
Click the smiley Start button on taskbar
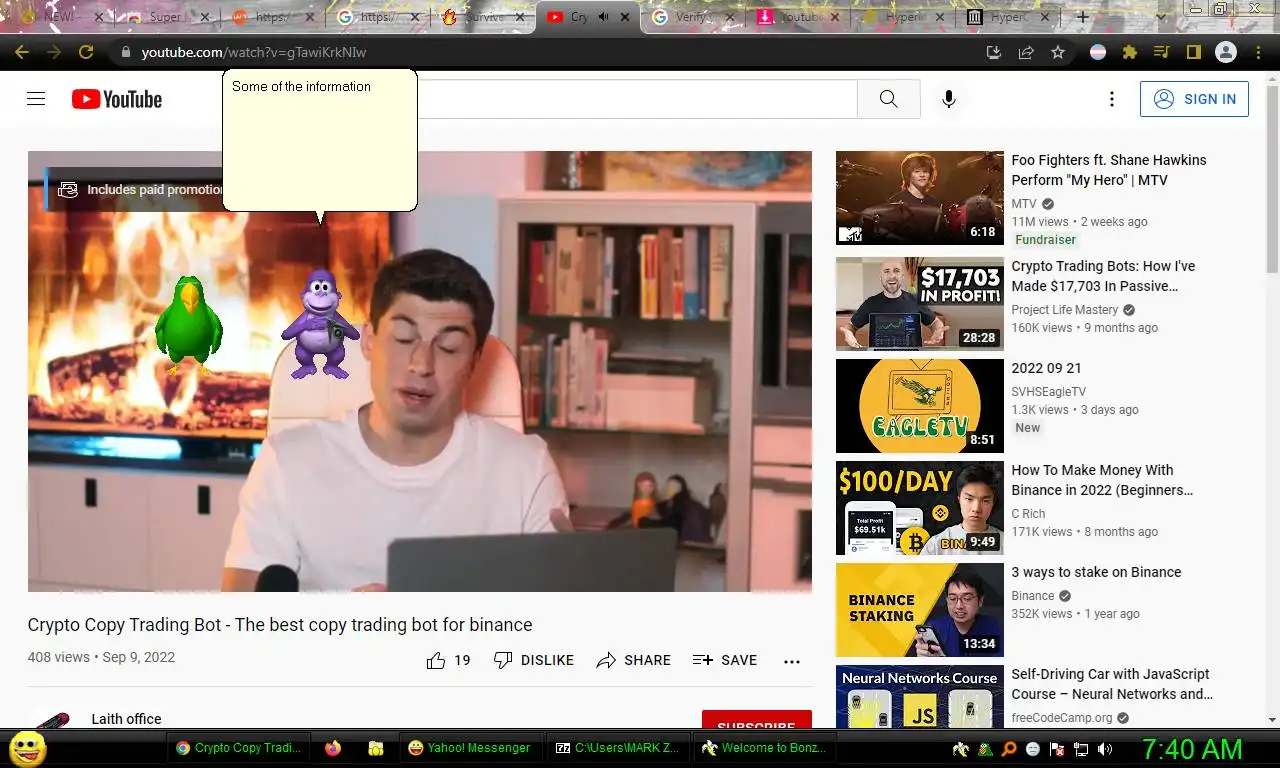coord(28,747)
